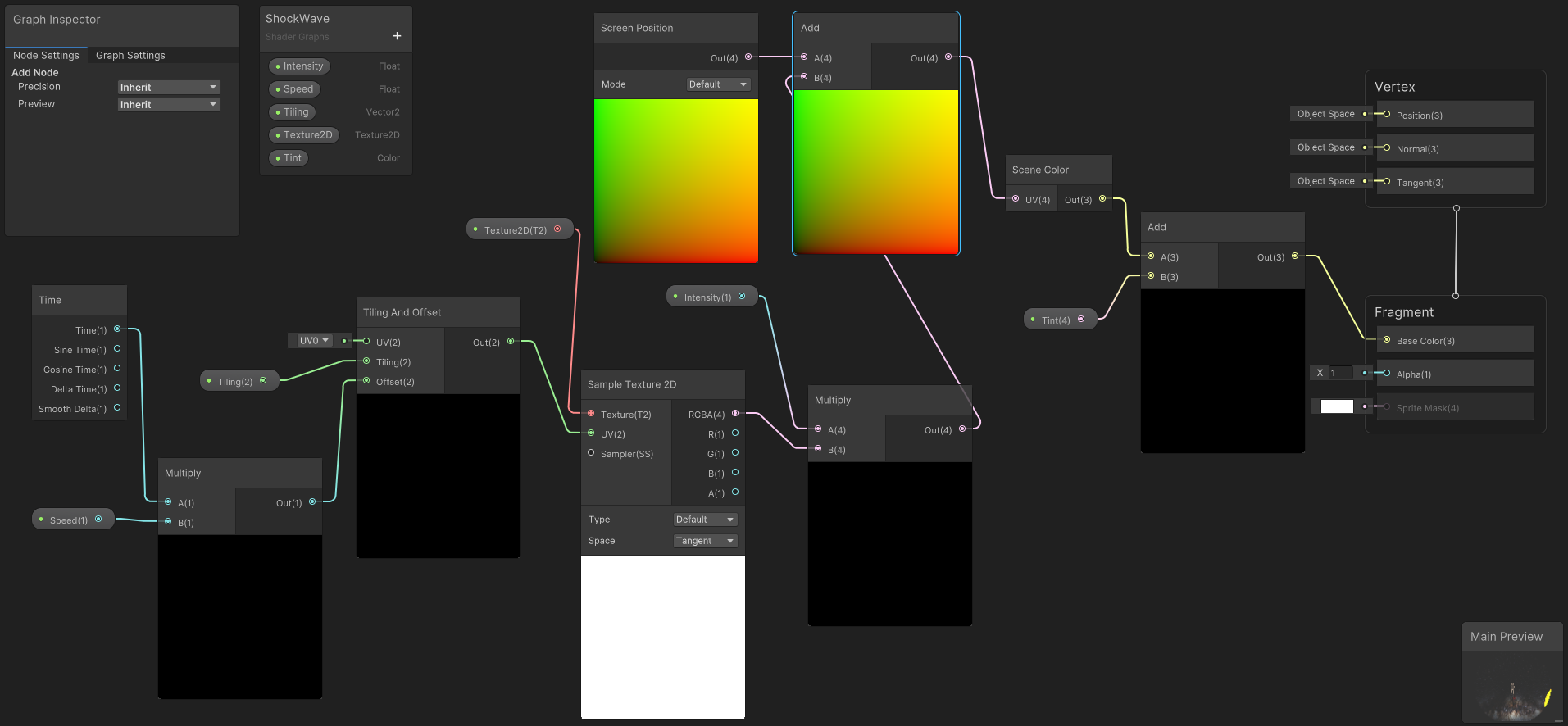Click the Tiling And Offset Out(2) port
The height and width of the screenshot is (726, 1568).
(x=511, y=342)
